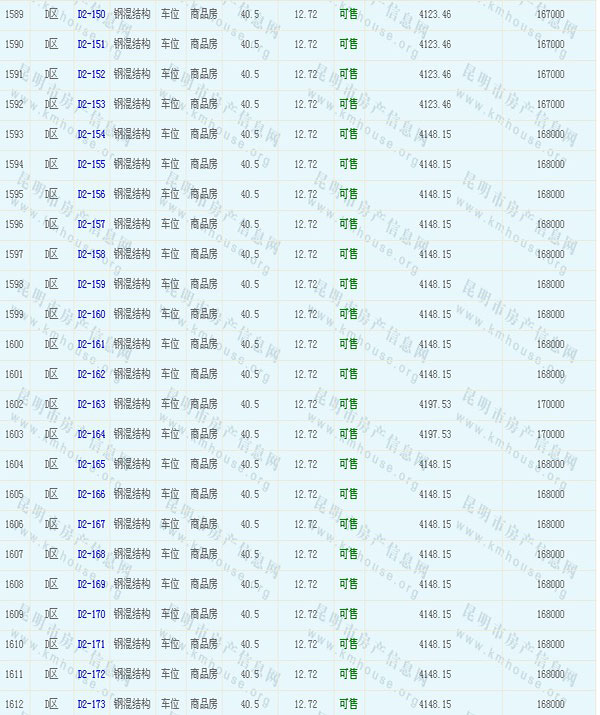View unit D2-164 details
The height and width of the screenshot is (715, 600).
point(91,435)
